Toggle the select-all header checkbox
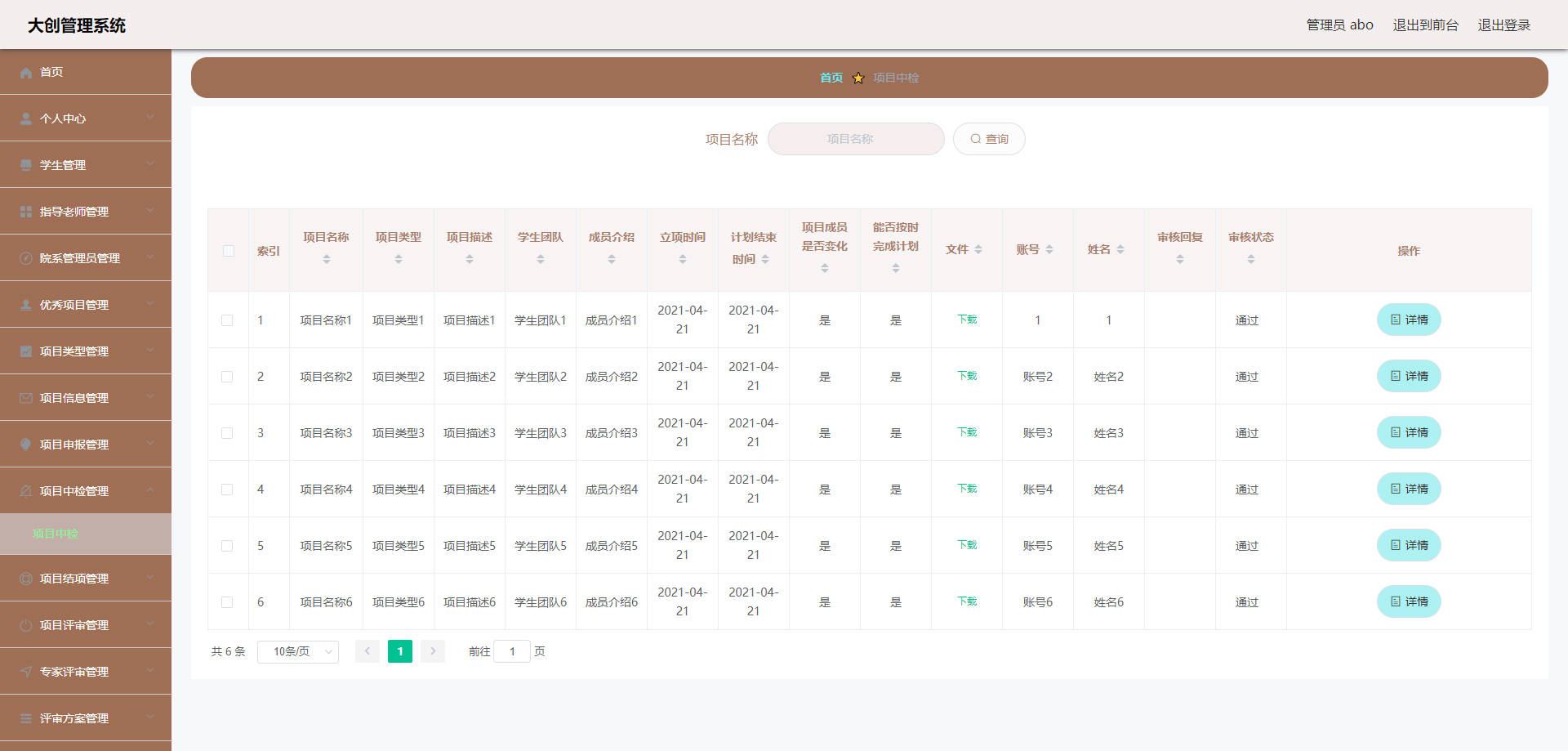Viewport: 1568px width, 751px height. pyautogui.click(x=229, y=251)
